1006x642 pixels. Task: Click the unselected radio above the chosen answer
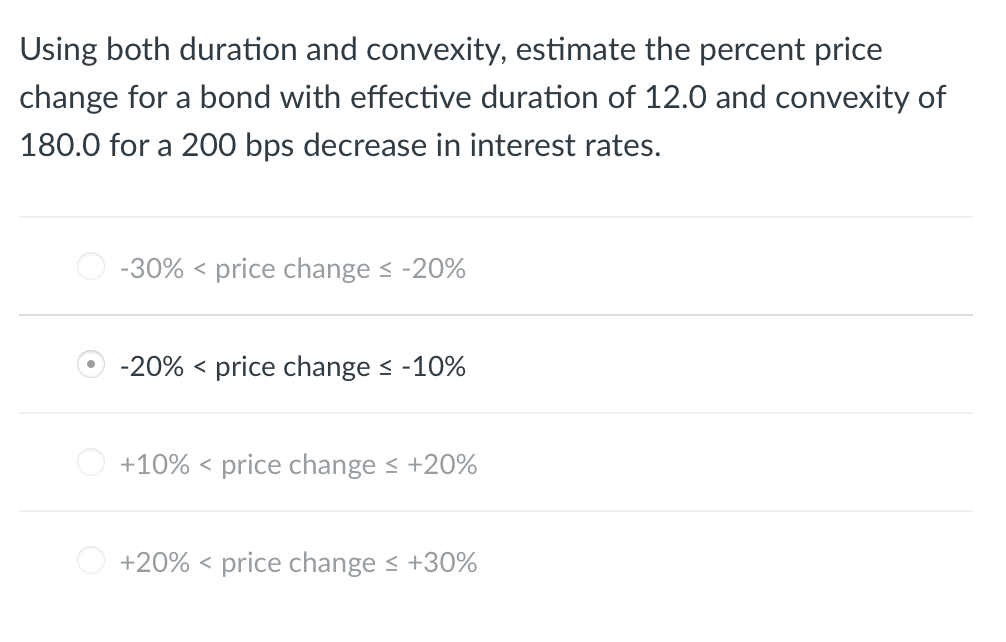click(x=90, y=266)
